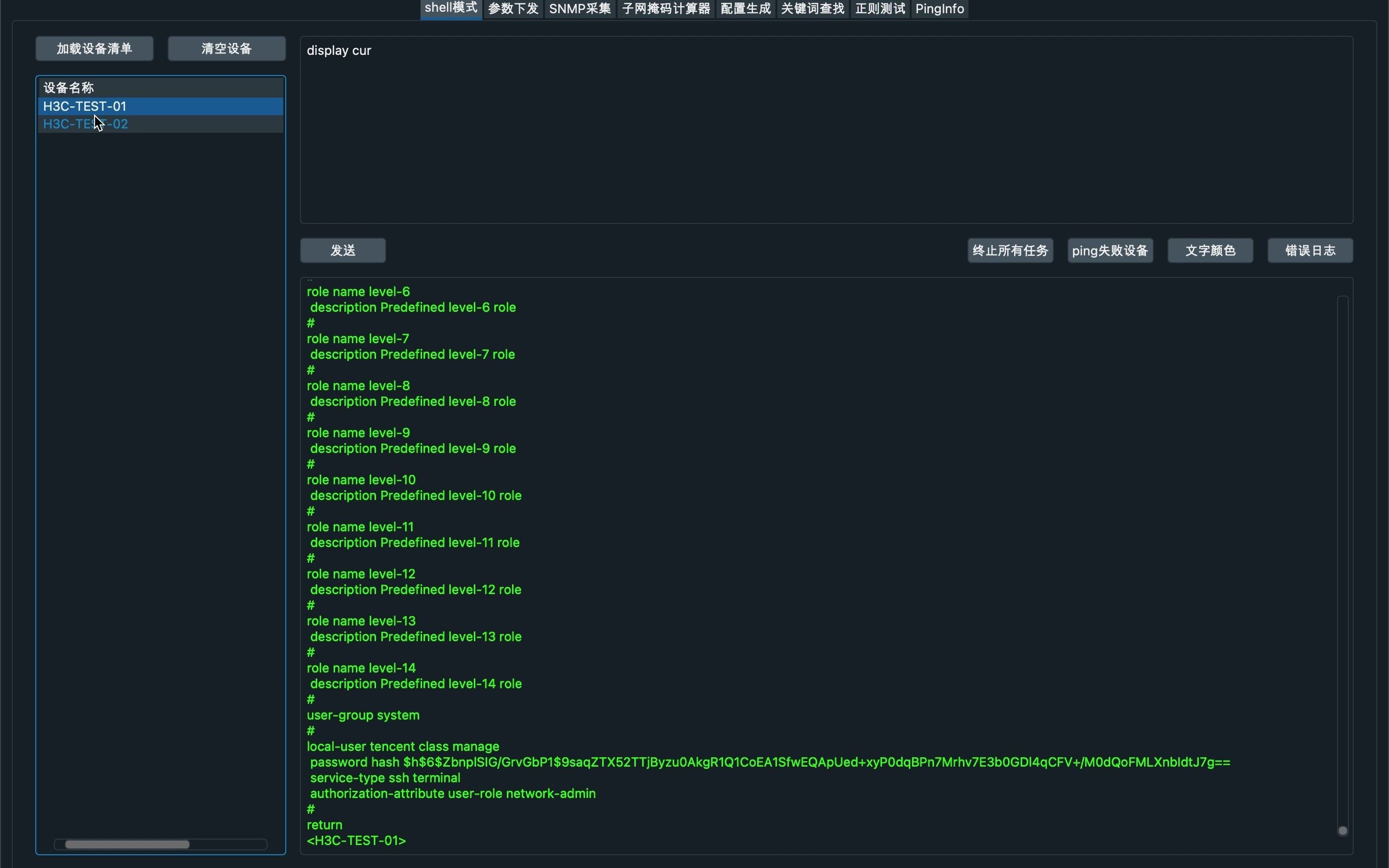This screenshot has width=1389, height=868.
Task: Click the 发送 button
Action: pyautogui.click(x=343, y=250)
